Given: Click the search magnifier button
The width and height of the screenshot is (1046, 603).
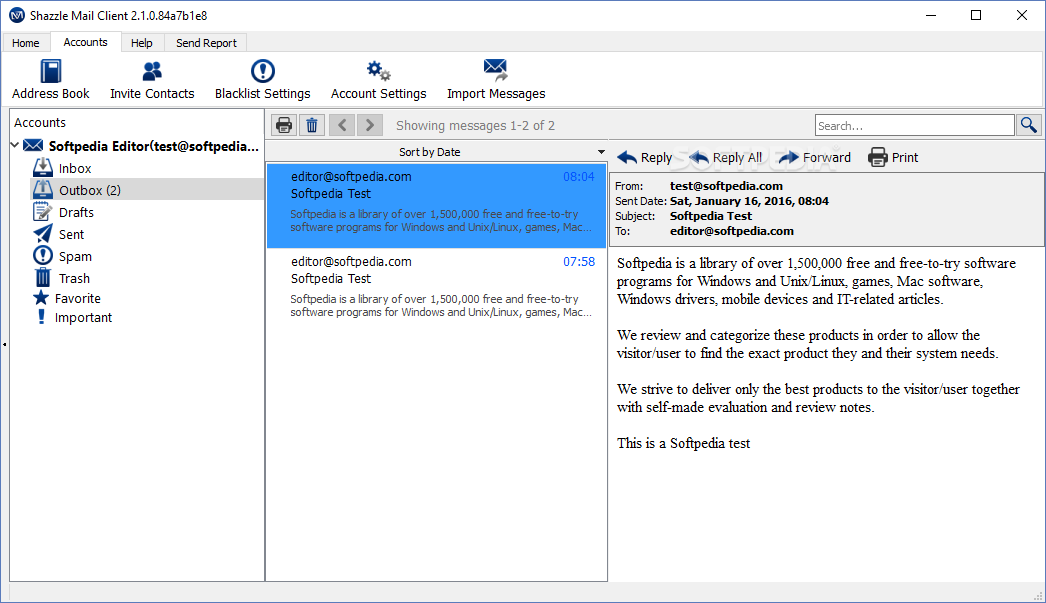Looking at the screenshot, I should pyautogui.click(x=1029, y=125).
